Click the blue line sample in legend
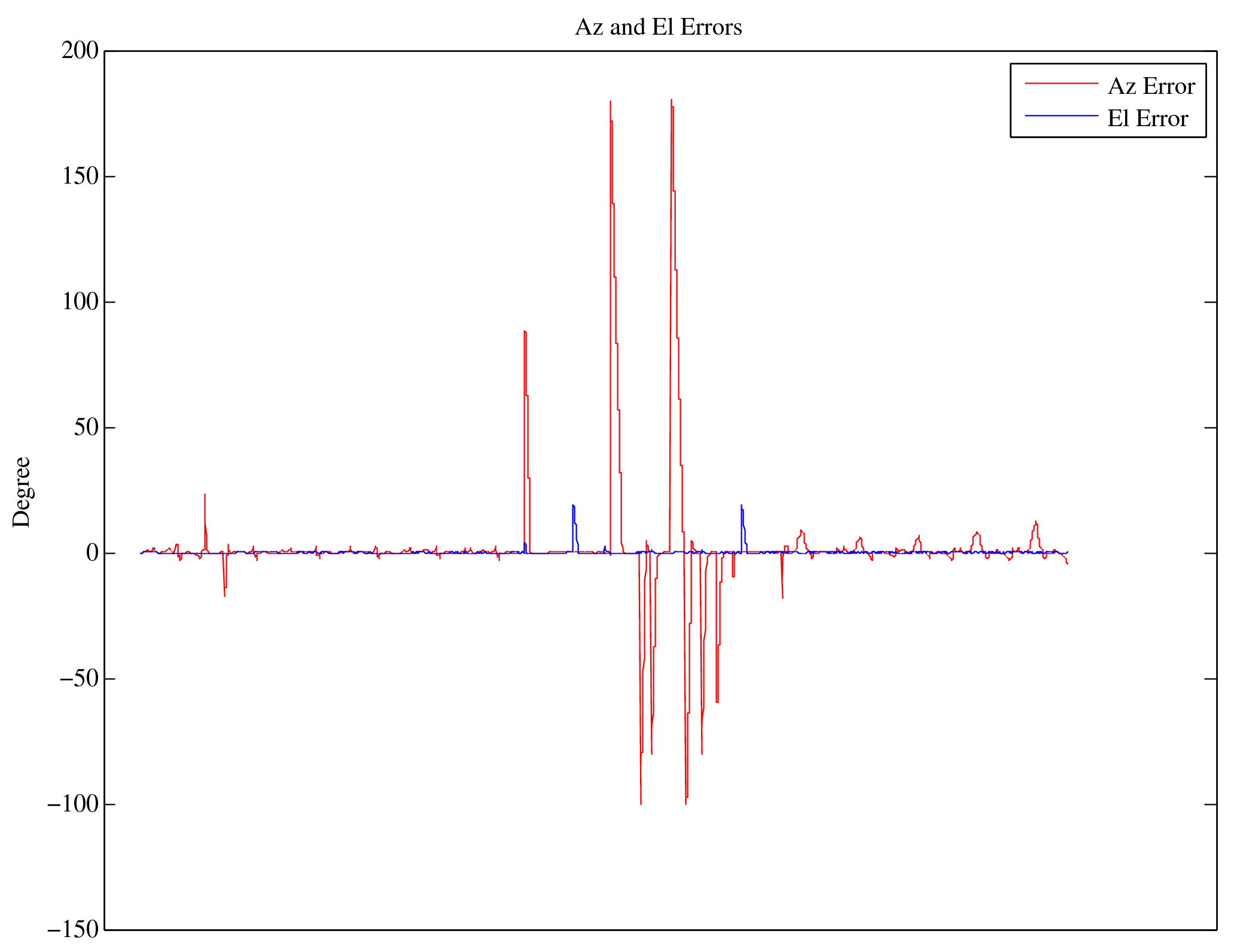 (1061, 115)
